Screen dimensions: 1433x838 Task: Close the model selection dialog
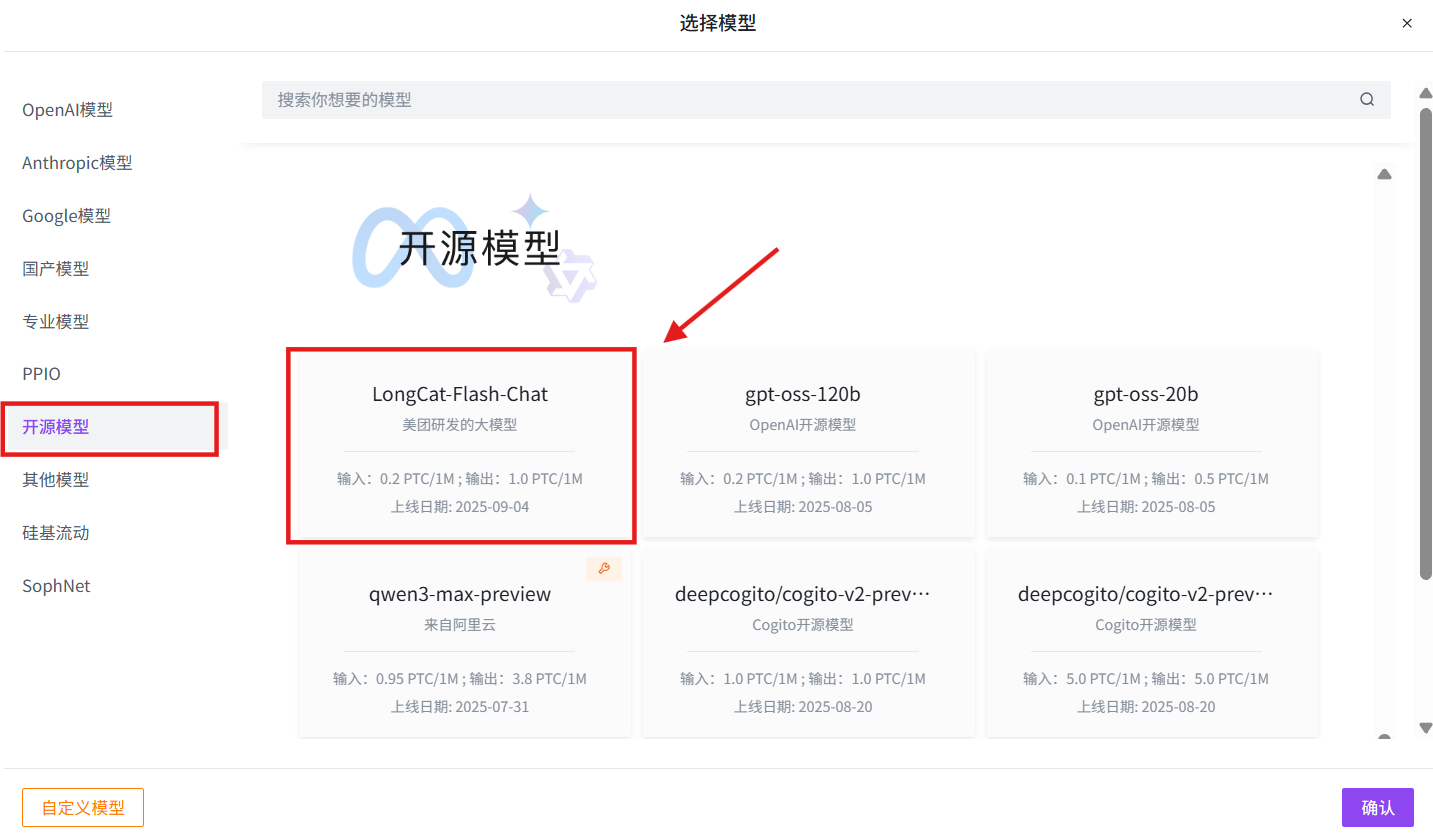[1407, 23]
